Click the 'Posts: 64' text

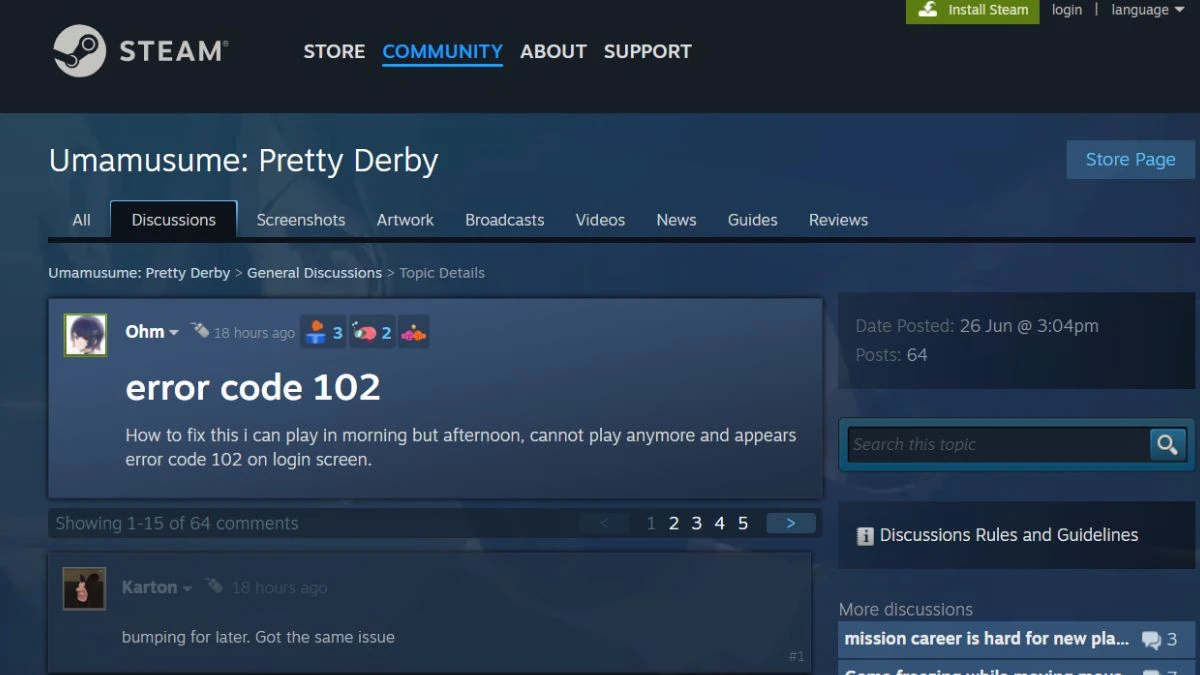tap(891, 355)
